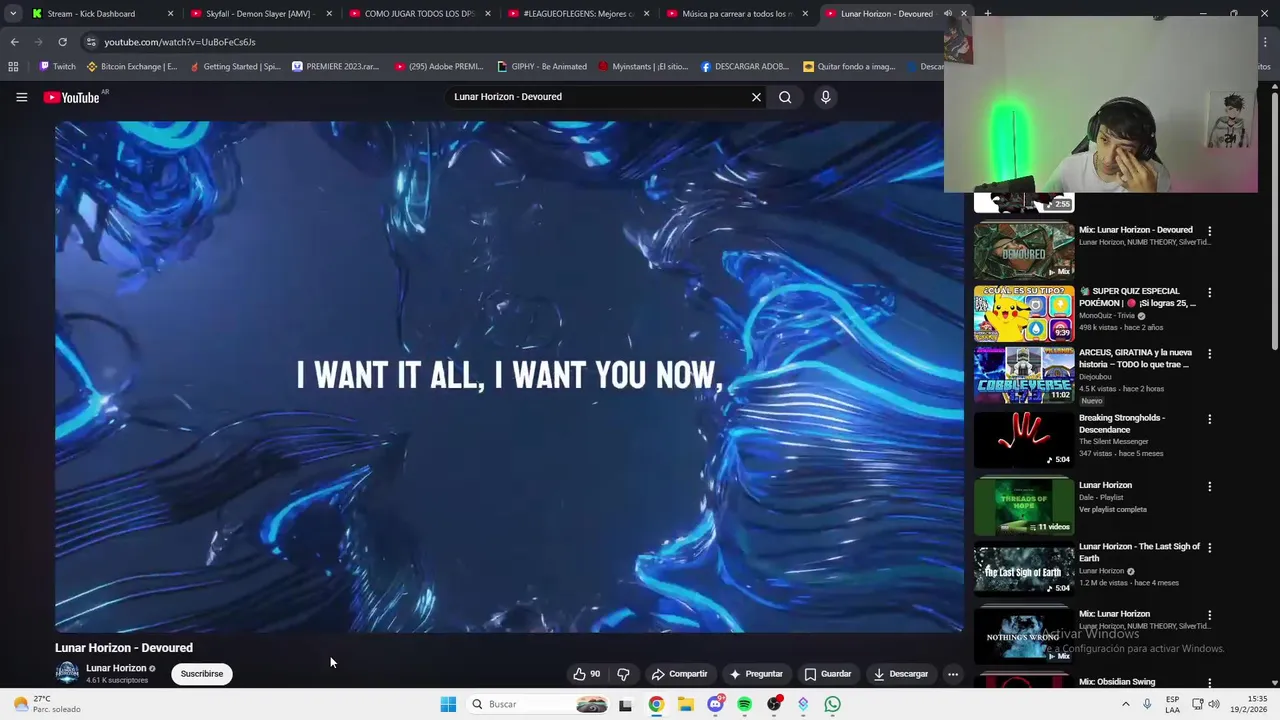Close the Stream - Kick Dashboard tab

pos(170,14)
